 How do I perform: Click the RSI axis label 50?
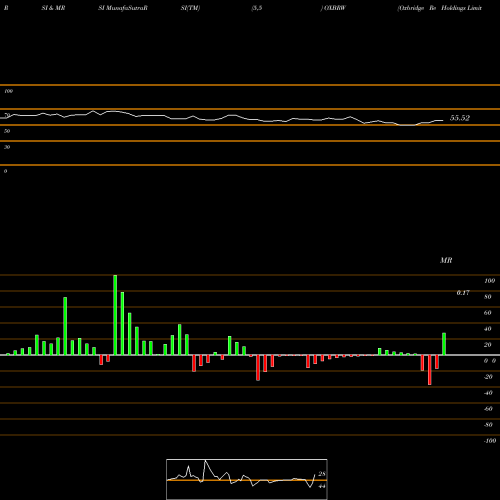[7, 131]
